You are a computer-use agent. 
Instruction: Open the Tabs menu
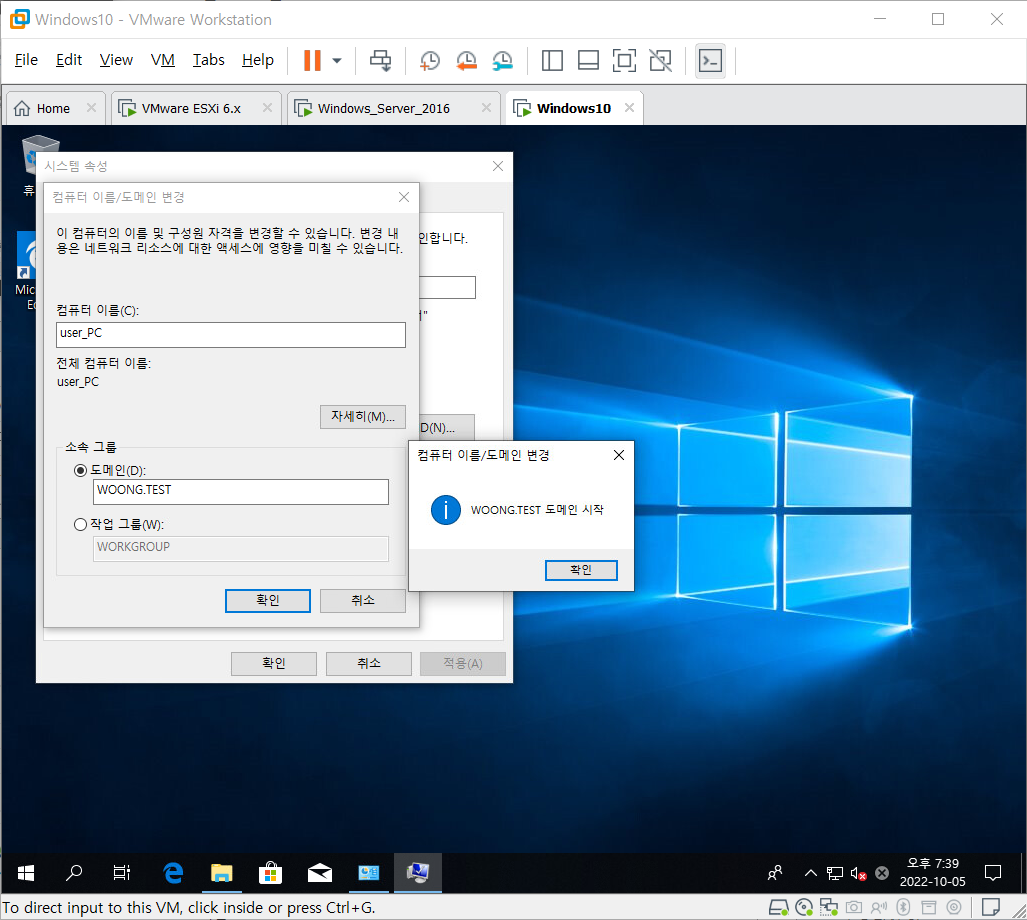pyautogui.click(x=208, y=60)
